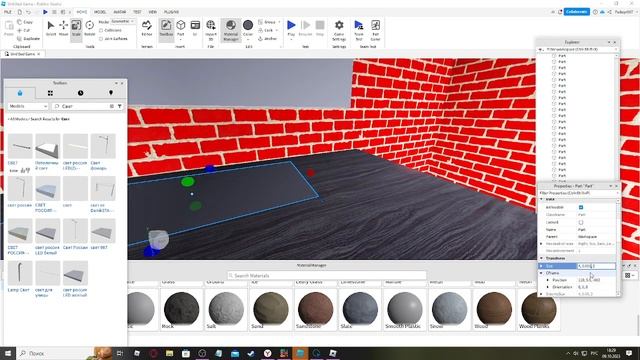This screenshot has width=640, height=360.
Task: Open the UI insert tool
Action: [195, 29]
